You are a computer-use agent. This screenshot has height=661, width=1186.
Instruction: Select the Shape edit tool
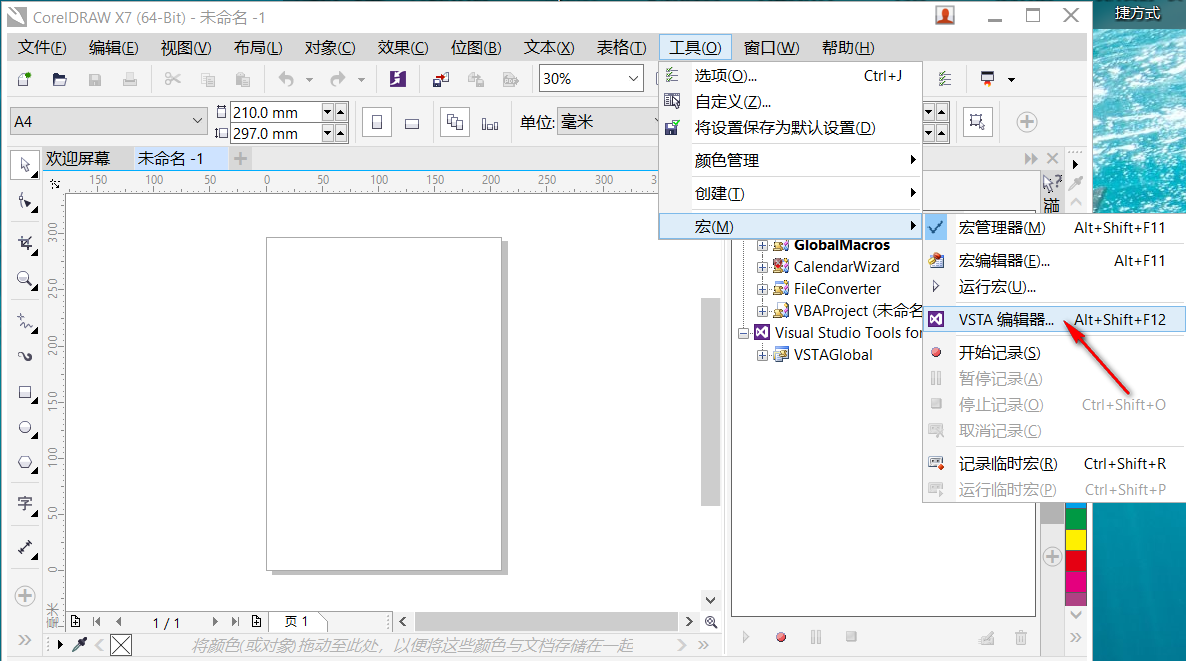pyautogui.click(x=25, y=202)
